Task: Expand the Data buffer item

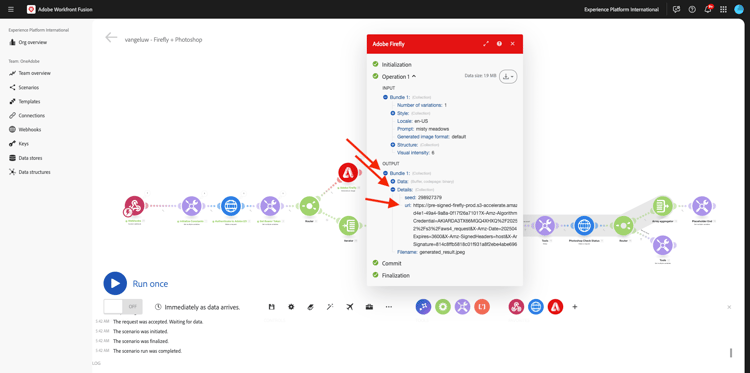Action: 393,181
